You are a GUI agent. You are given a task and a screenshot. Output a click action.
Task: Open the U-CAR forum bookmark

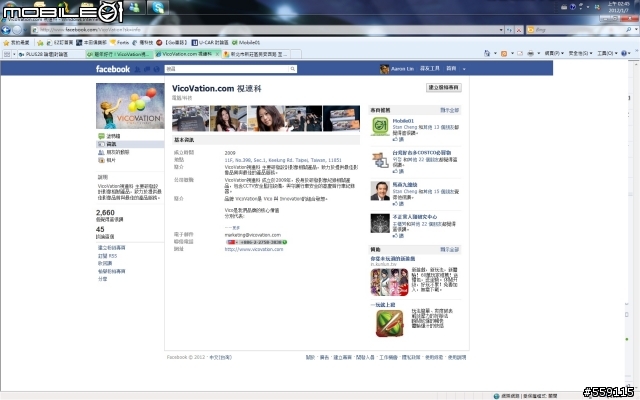pyautogui.click(x=210, y=42)
